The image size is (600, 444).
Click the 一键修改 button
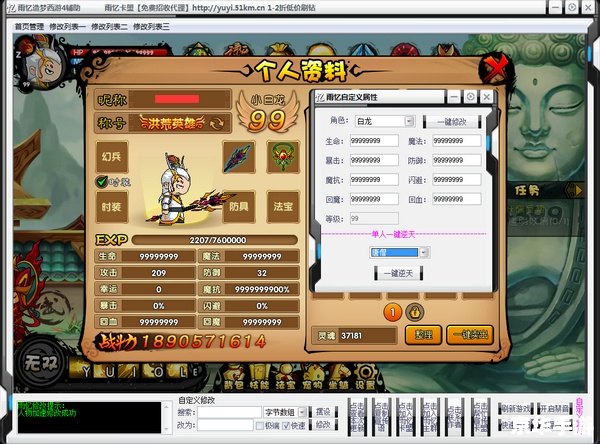pyautogui.click(x=452, y=122)
